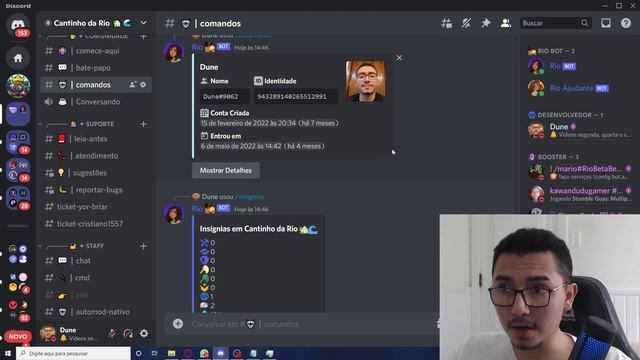Toggle microphone mute in user panel
Viewport: 640px width, 360px height.
112,333
